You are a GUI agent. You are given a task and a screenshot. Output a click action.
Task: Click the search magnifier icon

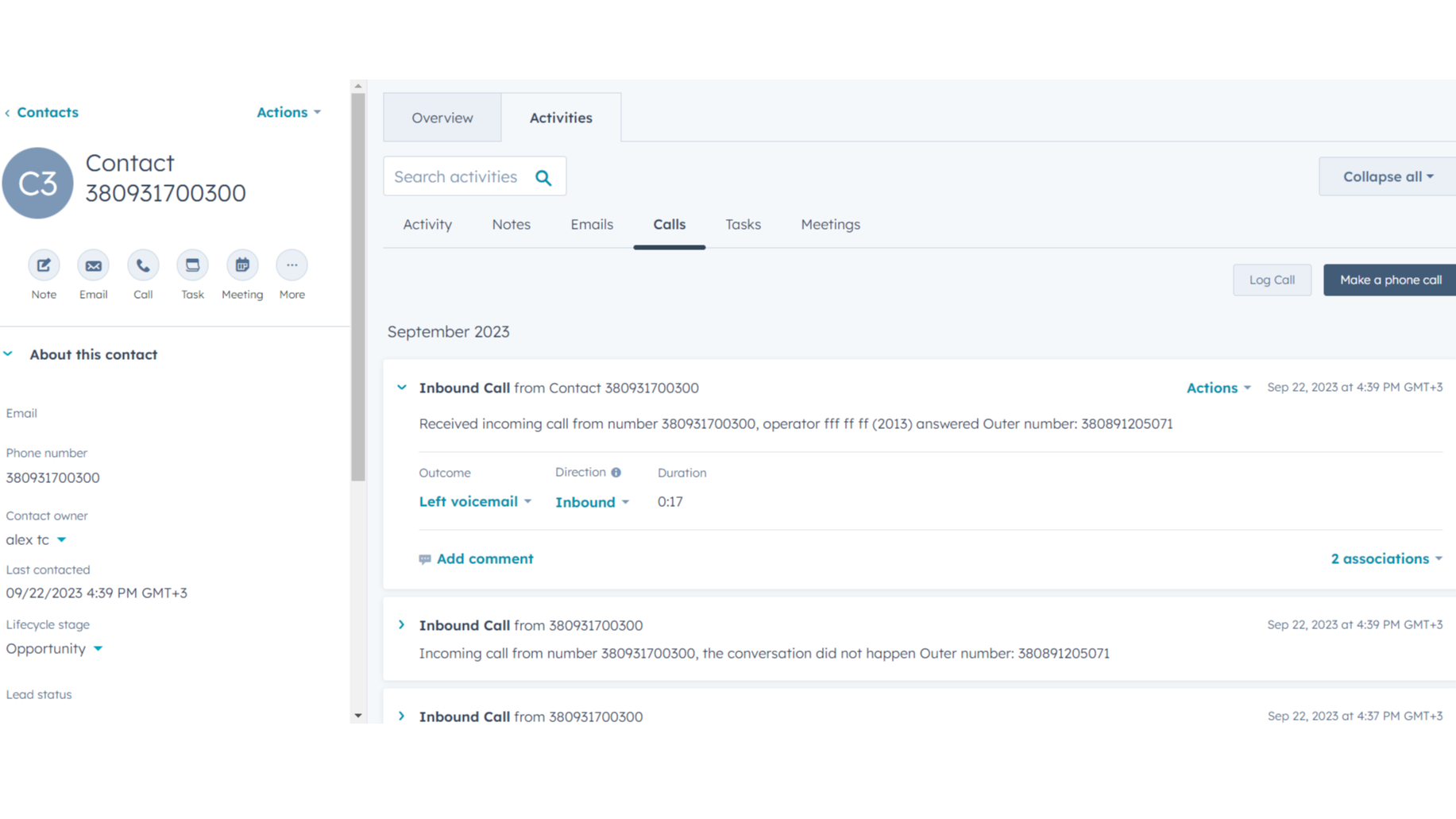pyautogui.click(x=543, y=177)
